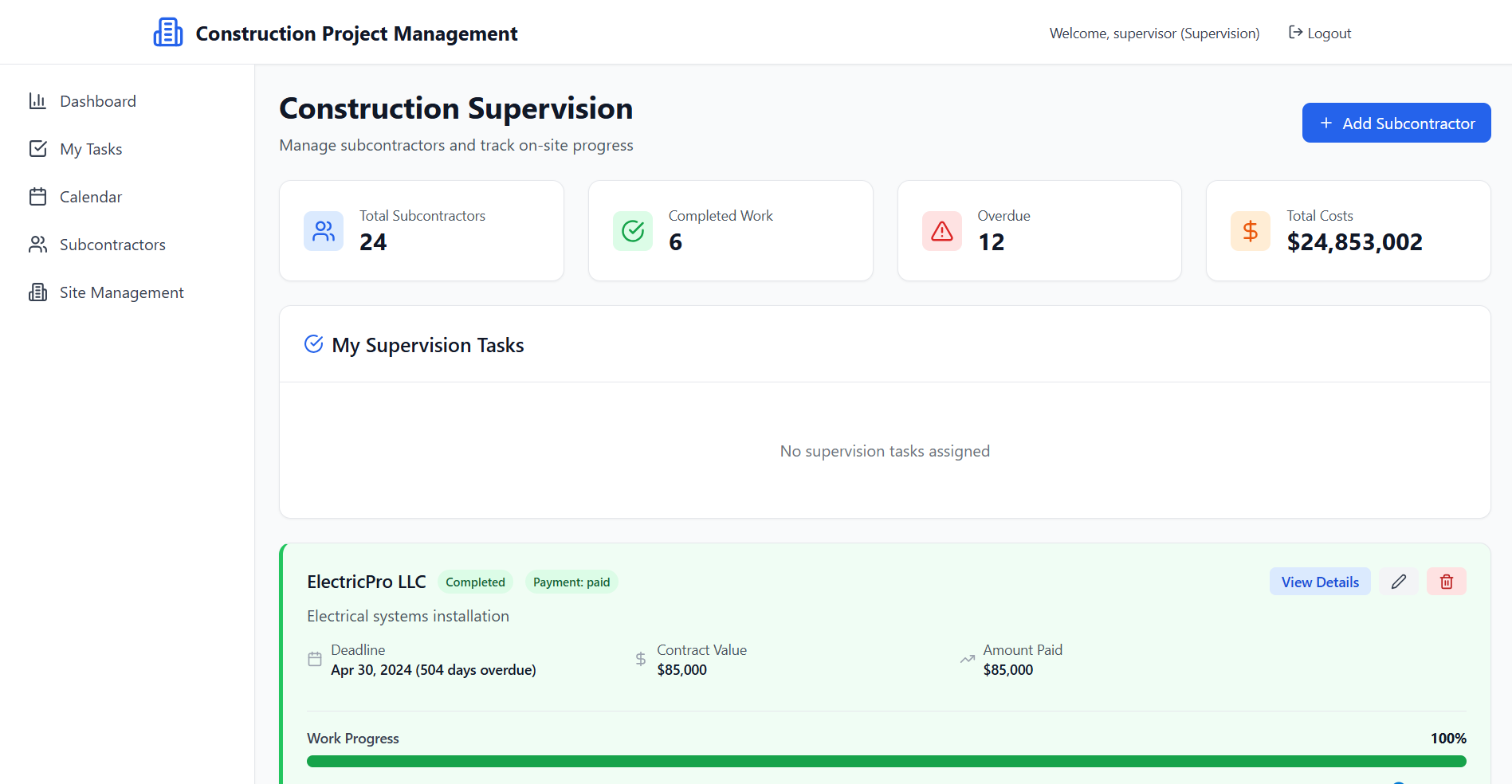Click the My Supervision Tasks check-circle icon
The height and width of the screenshot is (784, 1512).
point(314,344)
